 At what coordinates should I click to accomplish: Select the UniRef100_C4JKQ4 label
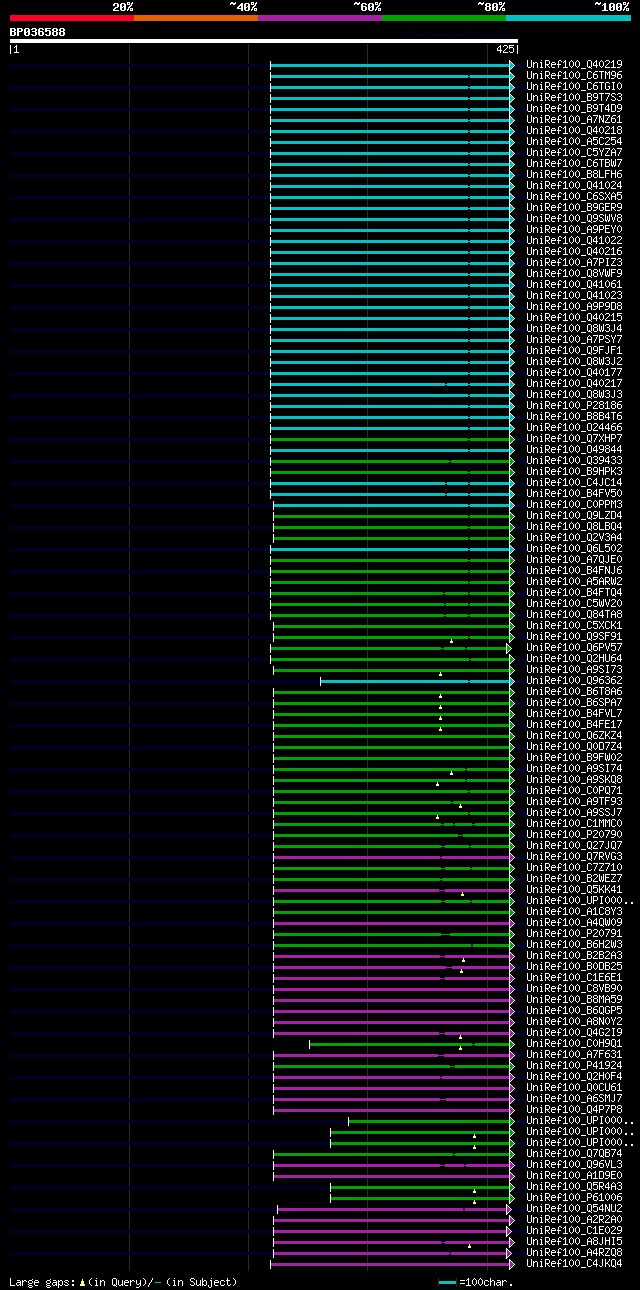tap(574, 1264)
